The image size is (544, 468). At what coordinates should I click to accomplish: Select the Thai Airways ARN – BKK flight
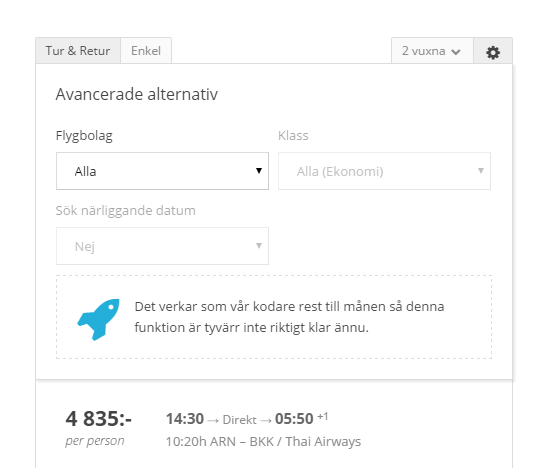263,442
